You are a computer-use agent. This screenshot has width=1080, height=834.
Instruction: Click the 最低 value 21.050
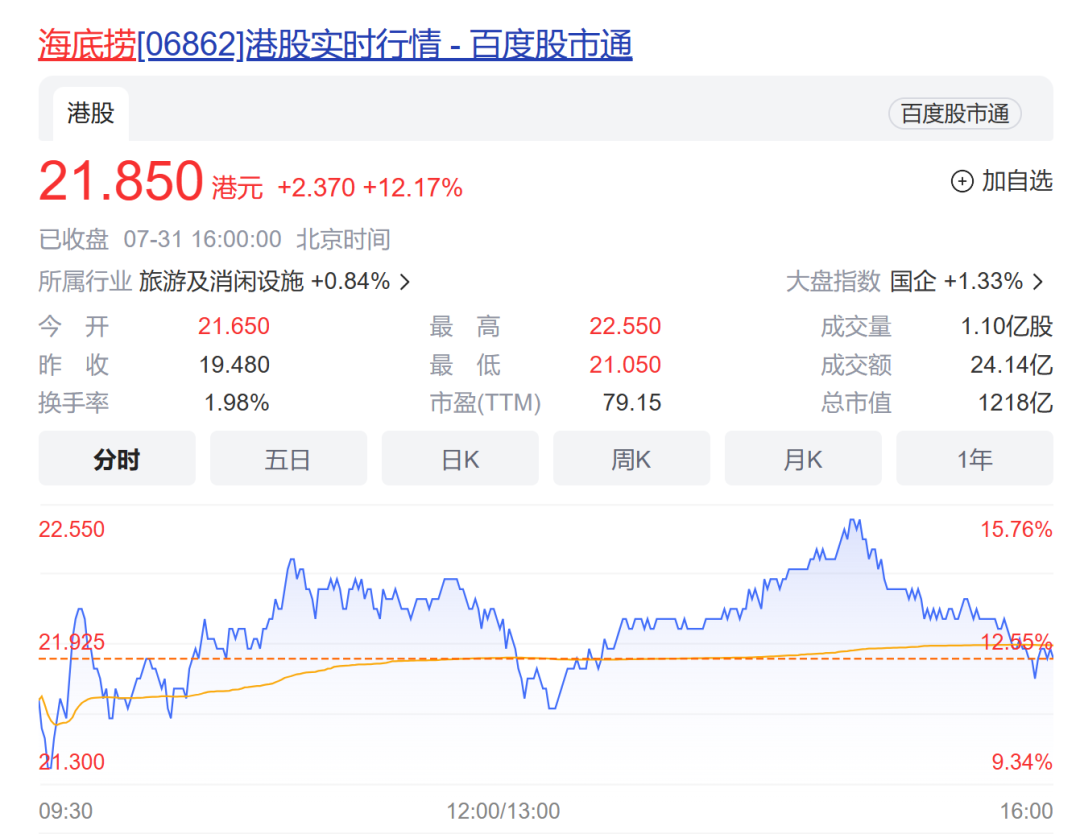pyautogui.click(x=625, y=364)
